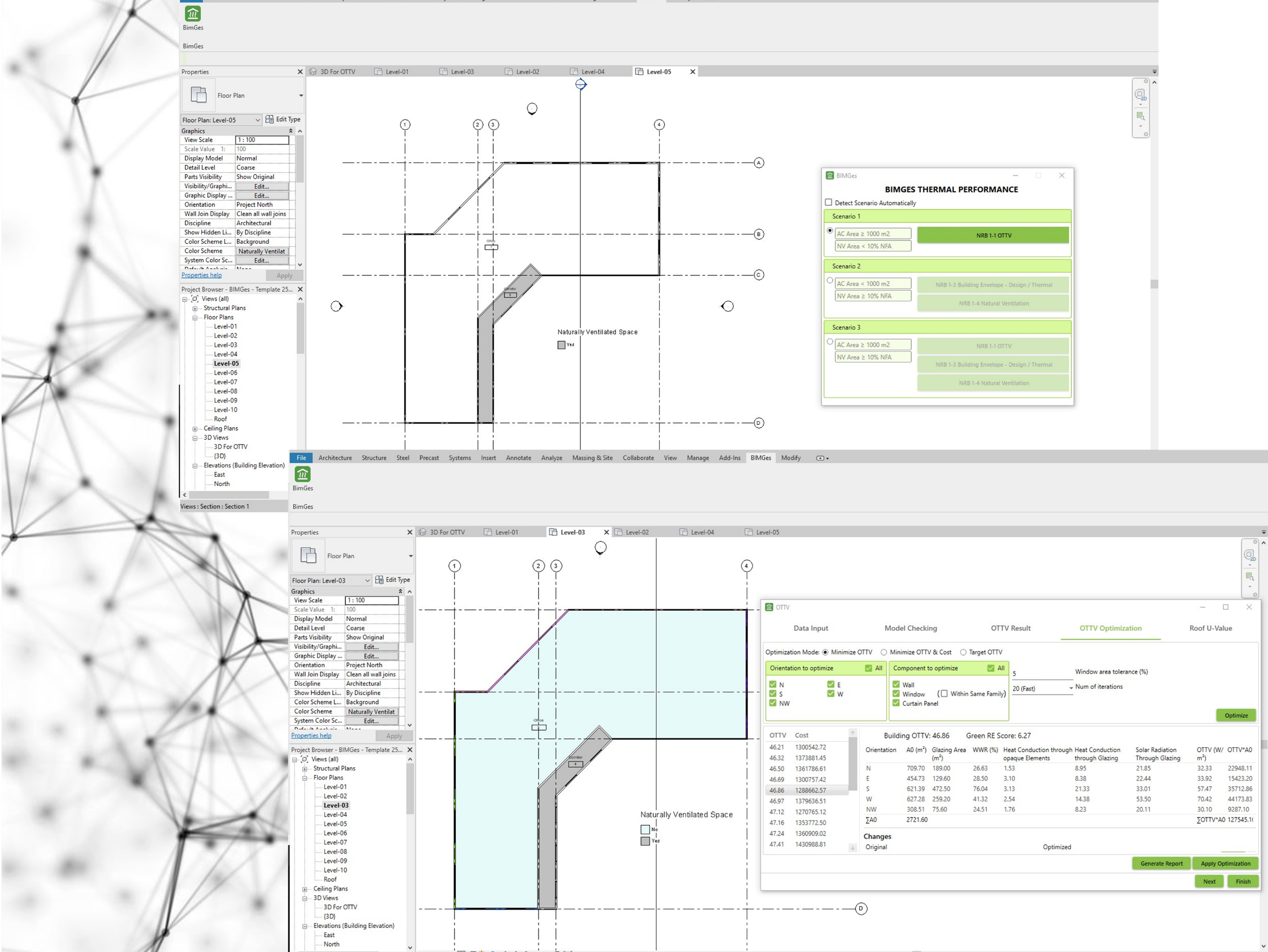Open 2D navigation wheel in upper view
The width and height of the screenshot is (1268, 952).
1140,95
